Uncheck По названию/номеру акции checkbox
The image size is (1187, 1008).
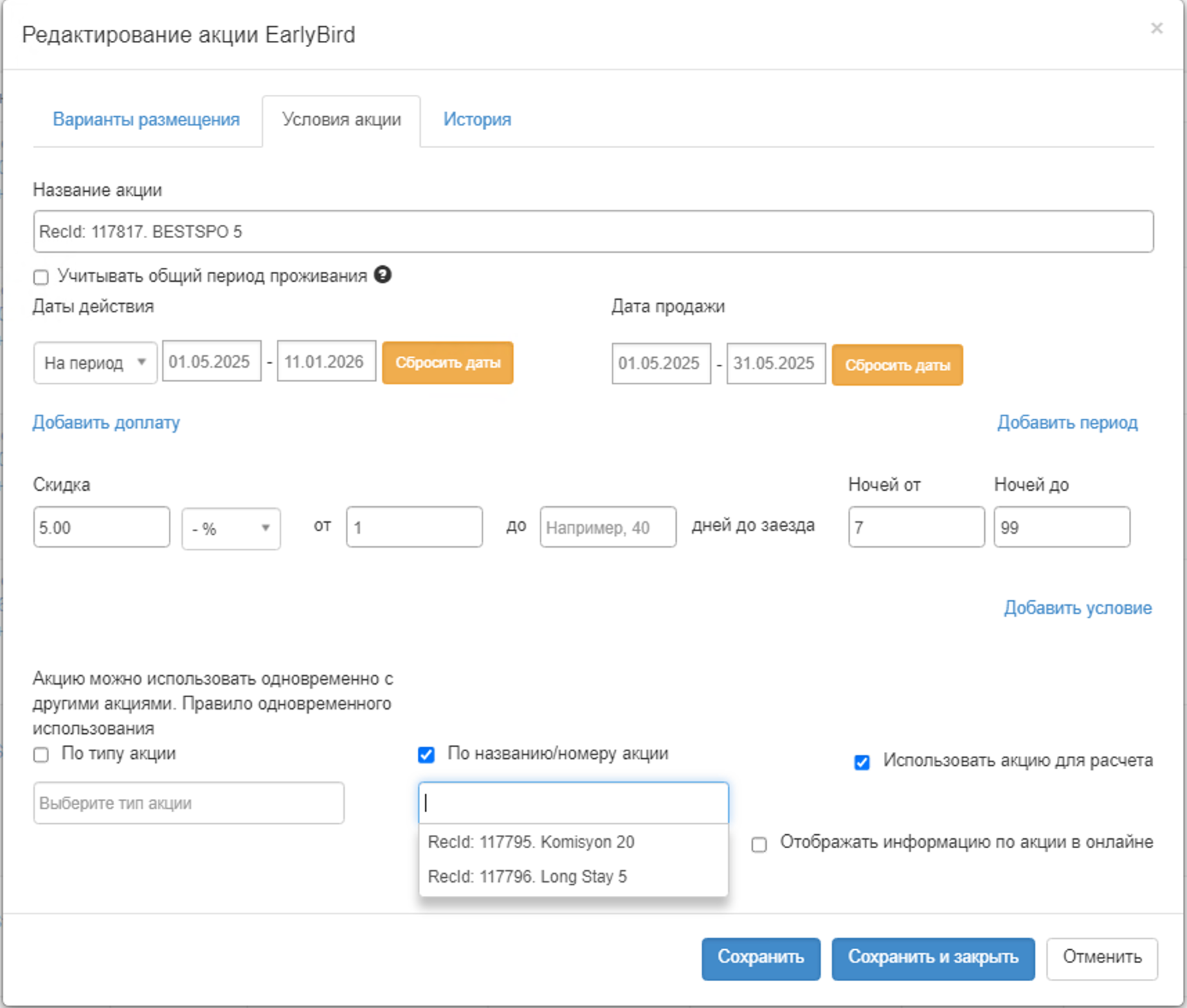coord(426,755)
